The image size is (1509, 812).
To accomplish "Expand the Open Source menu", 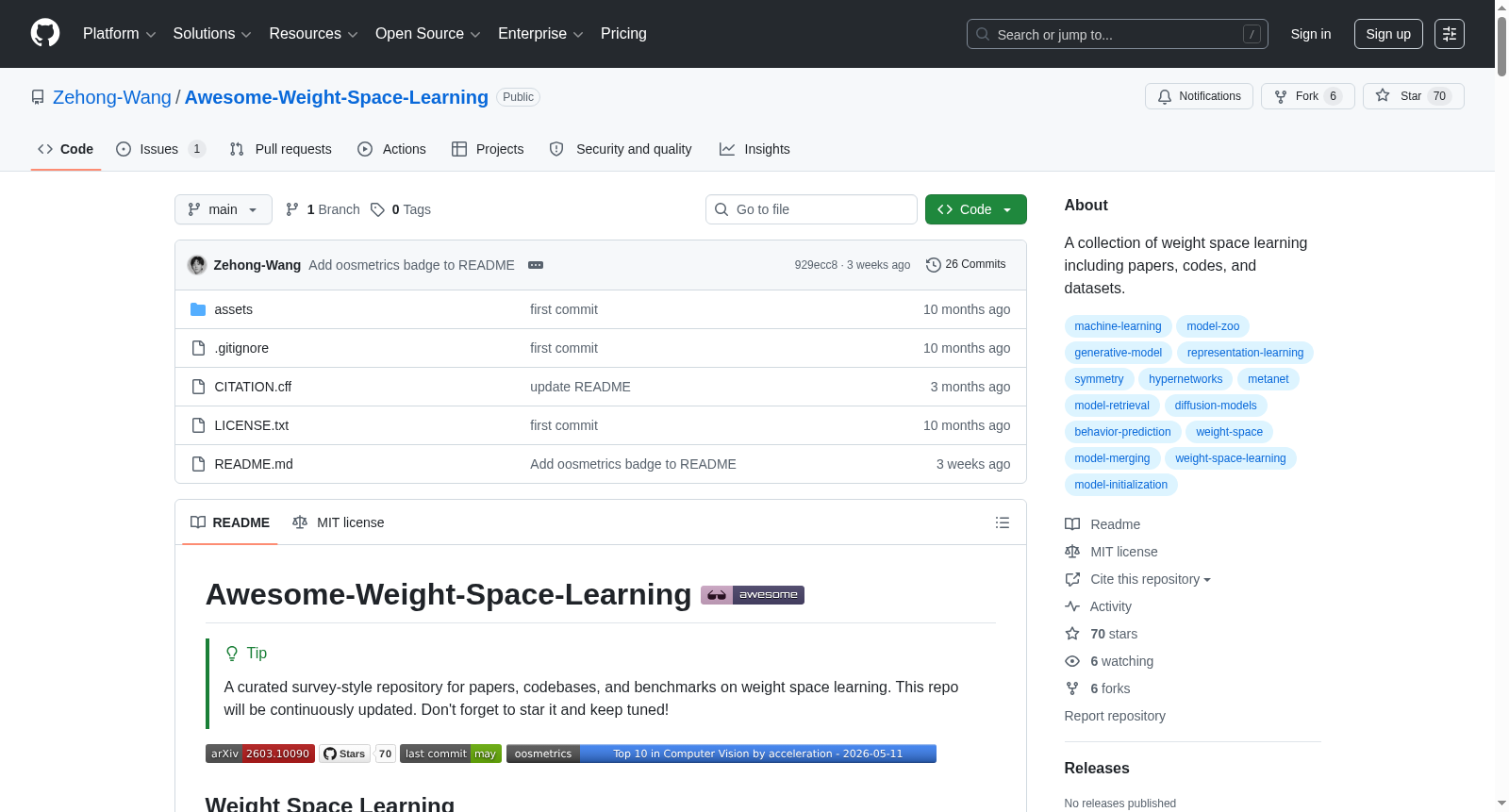I will click(428, 34).
